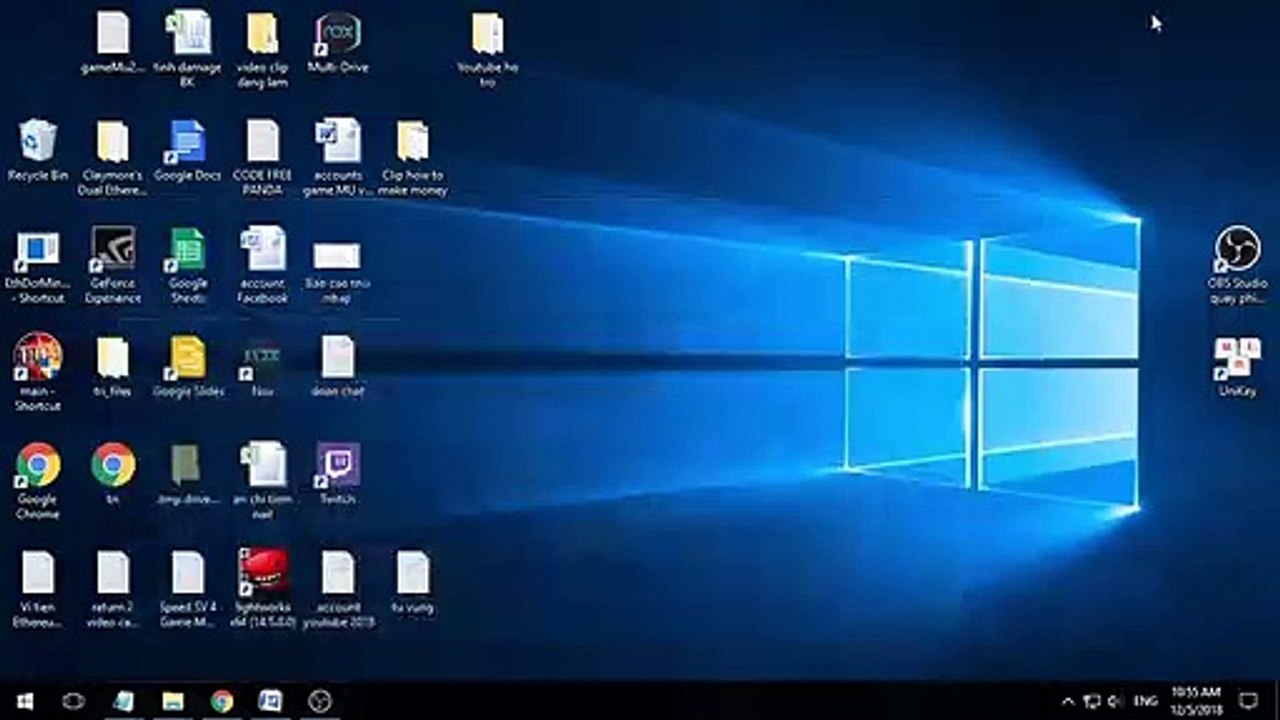Select the tri_files folder icon
Screen dimensions: 1280x720
113,358
